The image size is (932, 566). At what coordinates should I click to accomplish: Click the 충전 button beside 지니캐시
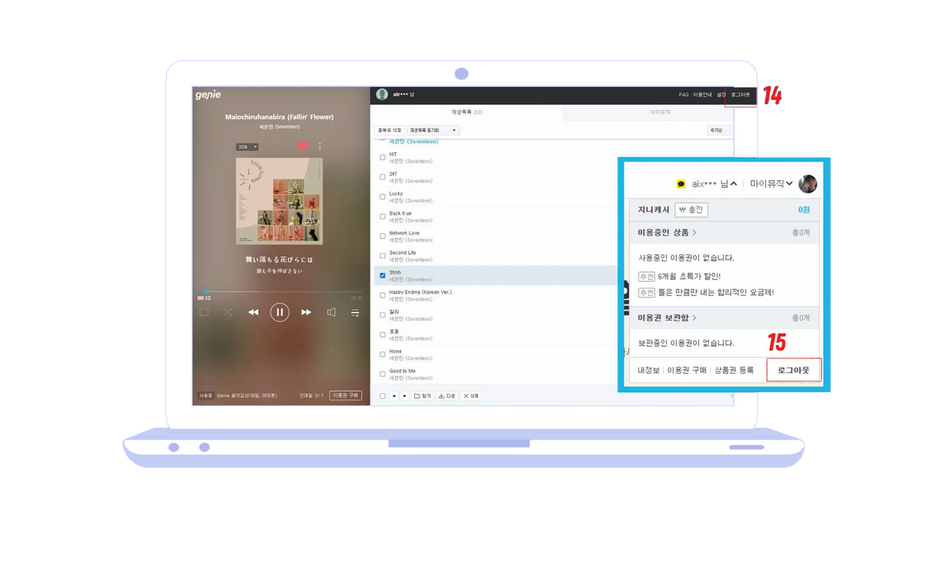(x=691, y=210)
